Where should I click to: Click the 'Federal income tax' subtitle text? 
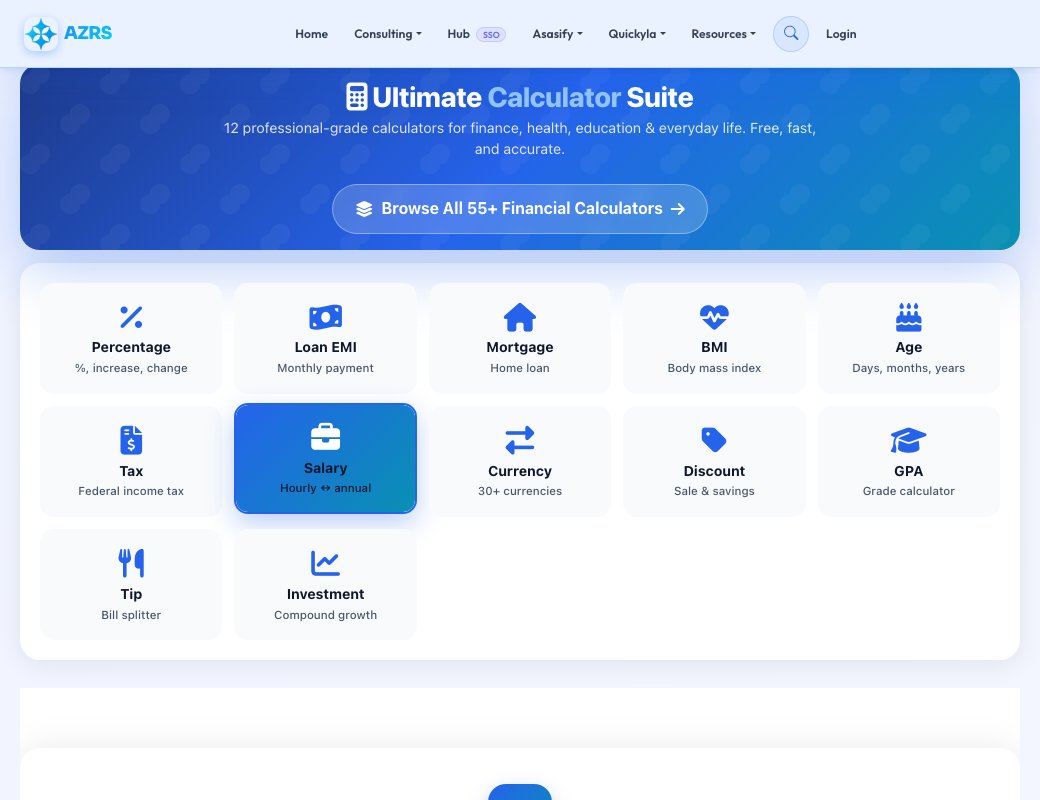(131, 491)
